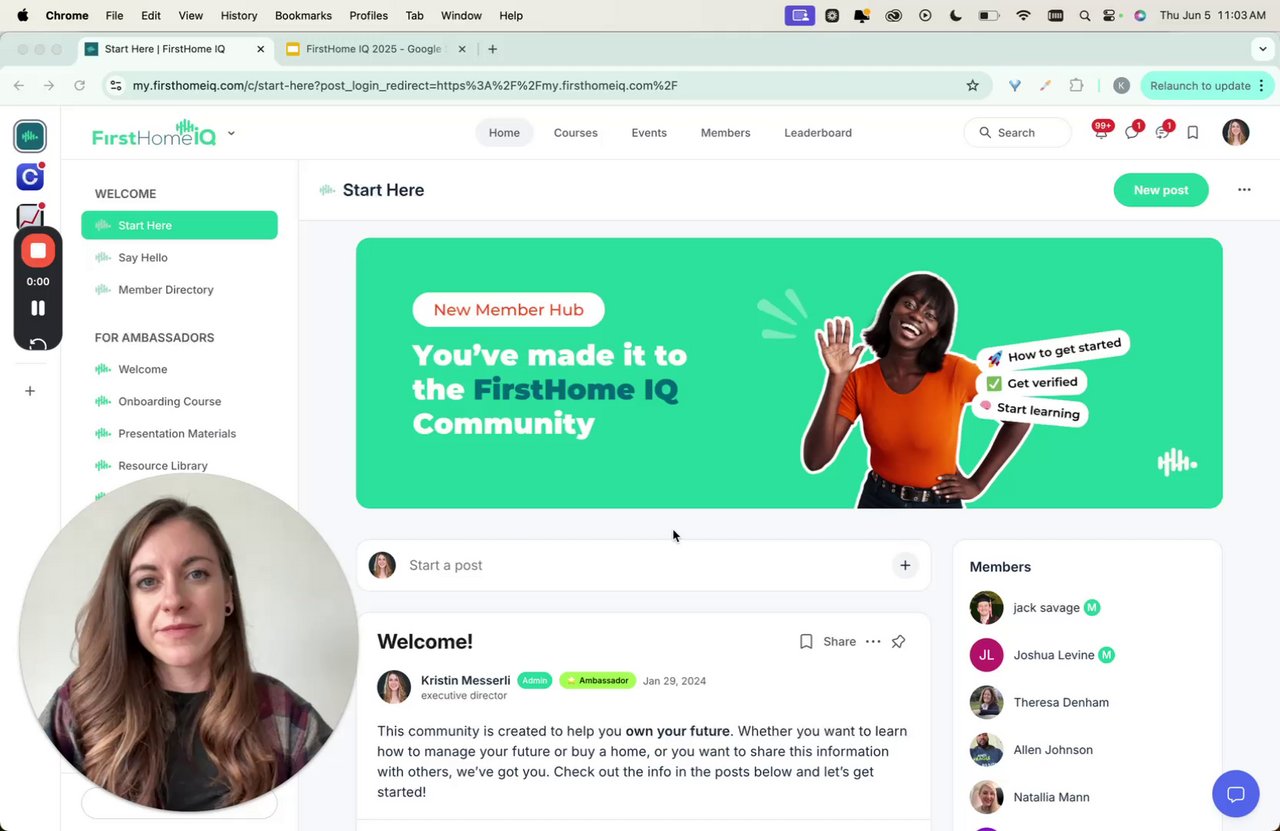
Task: Pause the screen recording
Action: pyautogui.click(x=38, y=308)
